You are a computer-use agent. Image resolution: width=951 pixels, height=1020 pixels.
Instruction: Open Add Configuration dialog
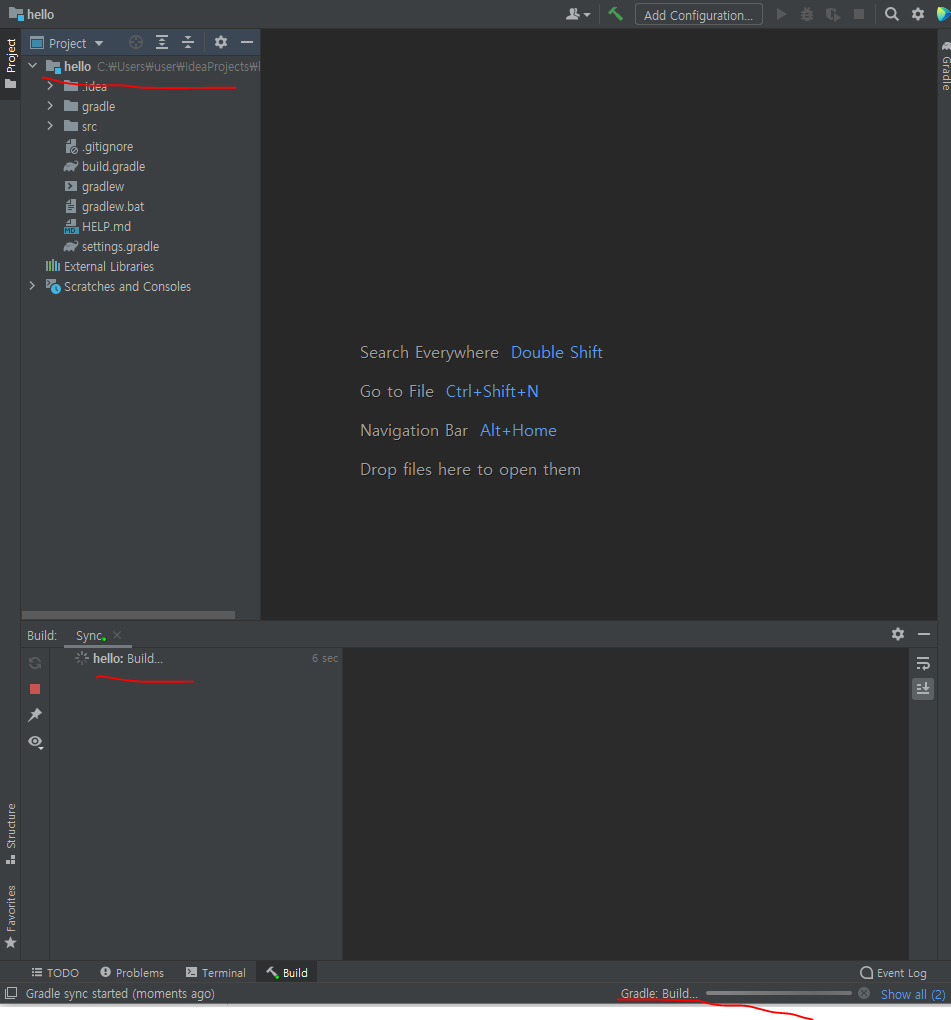tap(698, 15)
